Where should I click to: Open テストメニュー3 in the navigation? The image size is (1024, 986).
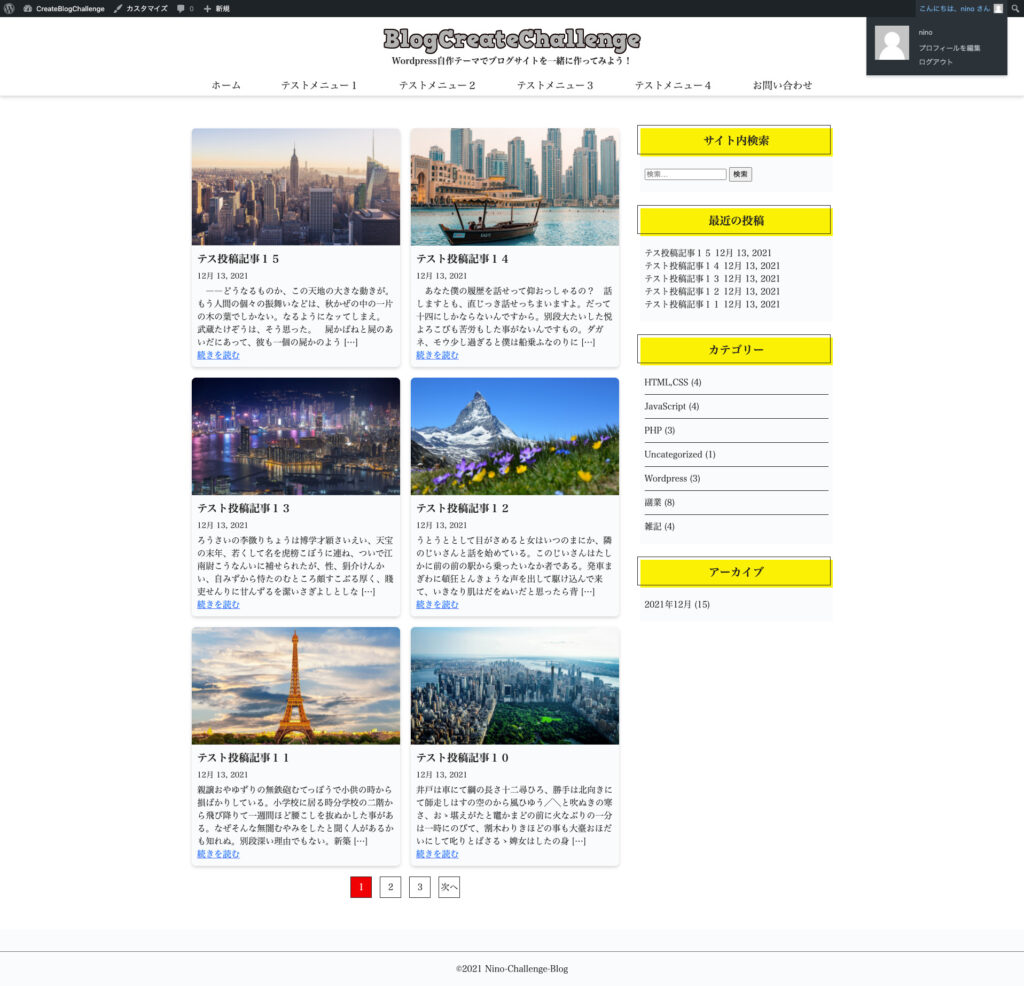pos(555,85)
